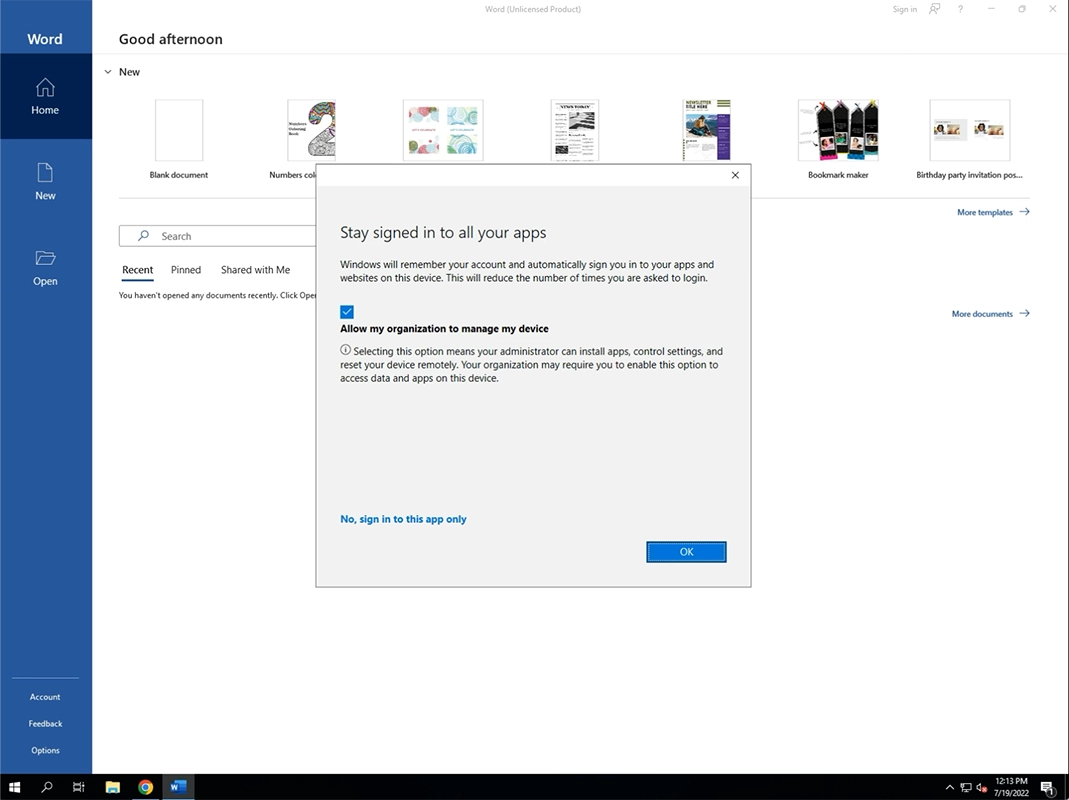
Task: Choose the purple newsletter template
Action: pyautogui.click(x=706, y=130)
